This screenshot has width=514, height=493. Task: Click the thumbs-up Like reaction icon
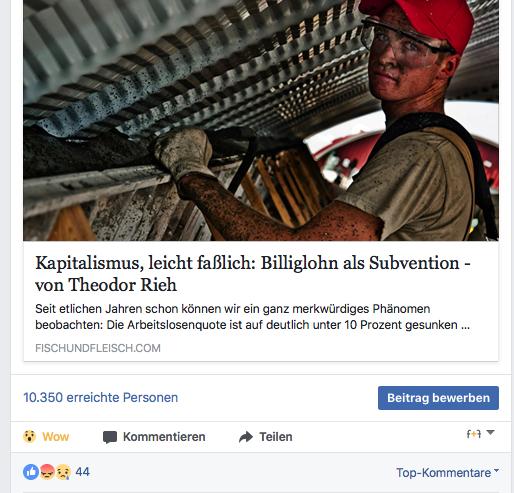click(31, 472)
